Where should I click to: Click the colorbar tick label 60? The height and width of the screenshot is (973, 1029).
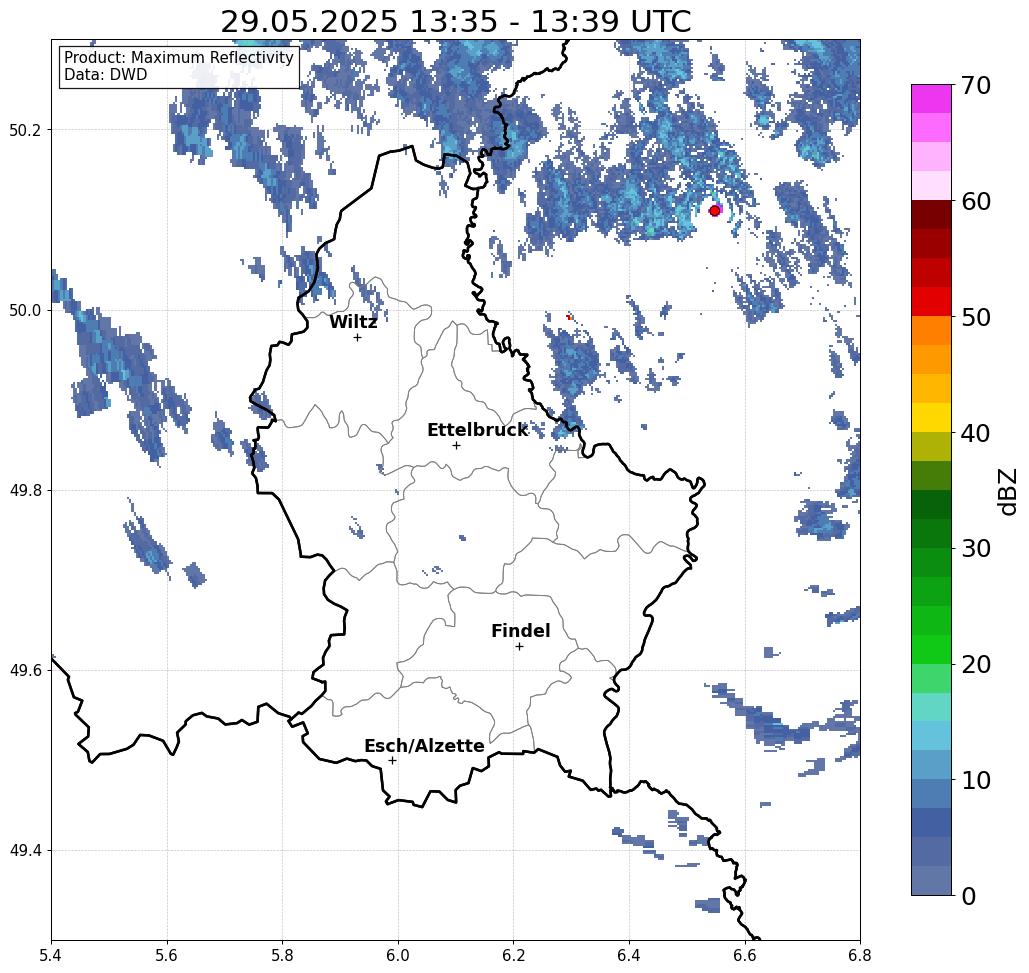coord(975,201)
